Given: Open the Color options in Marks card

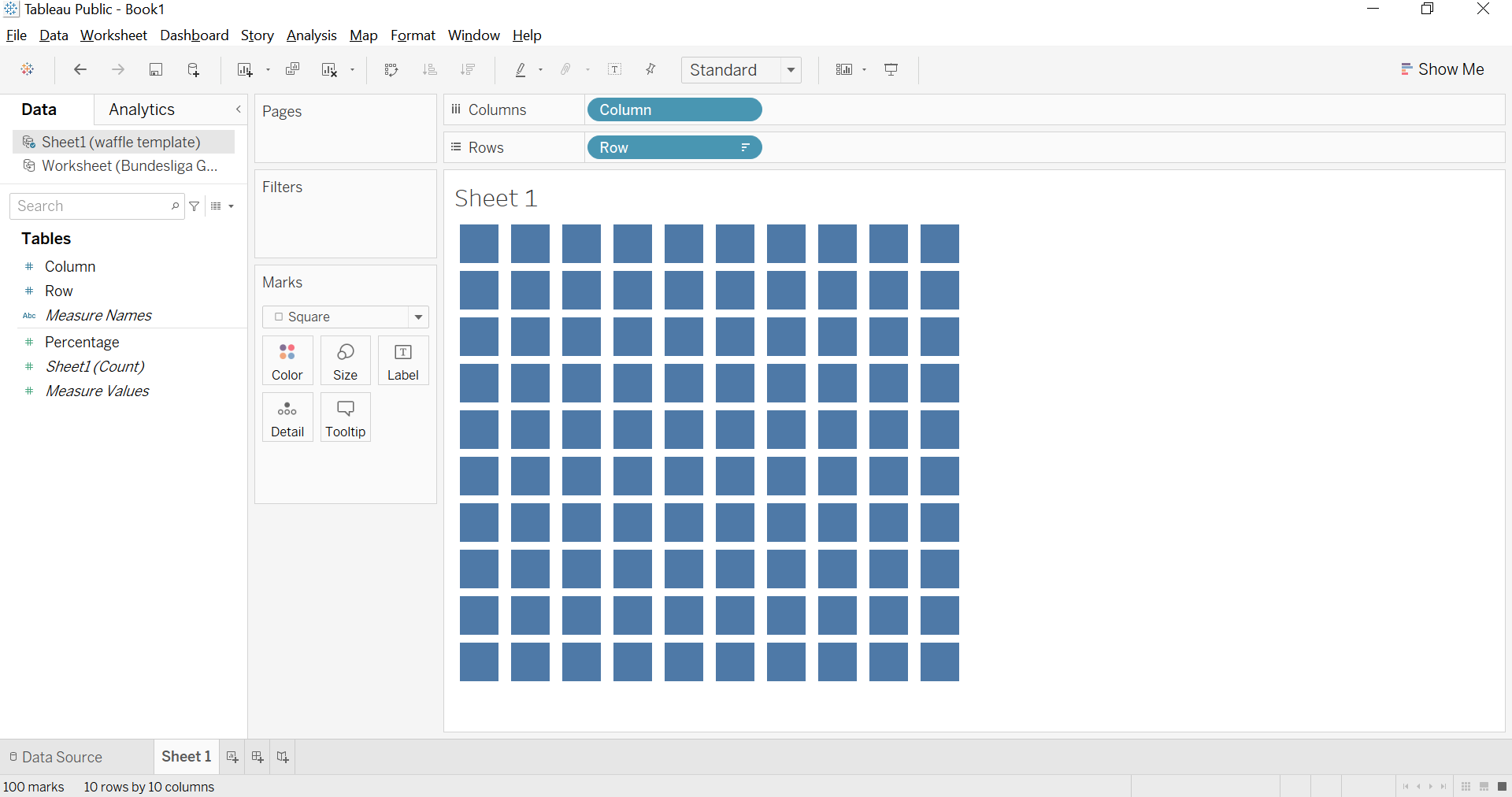Looking at the screenshot, I should [x=287, y=361].
